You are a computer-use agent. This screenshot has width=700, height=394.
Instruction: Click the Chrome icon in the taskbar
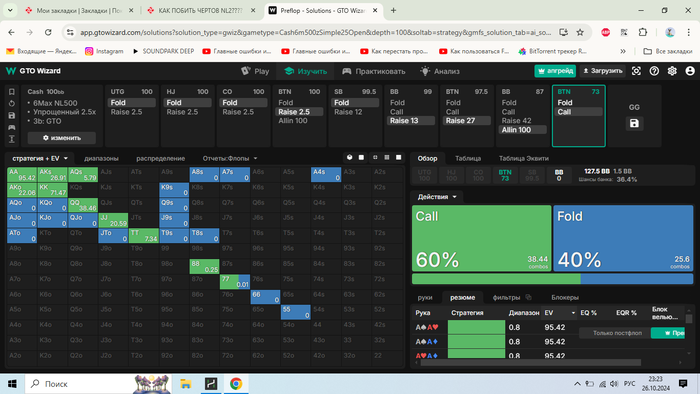coord(236,384)
